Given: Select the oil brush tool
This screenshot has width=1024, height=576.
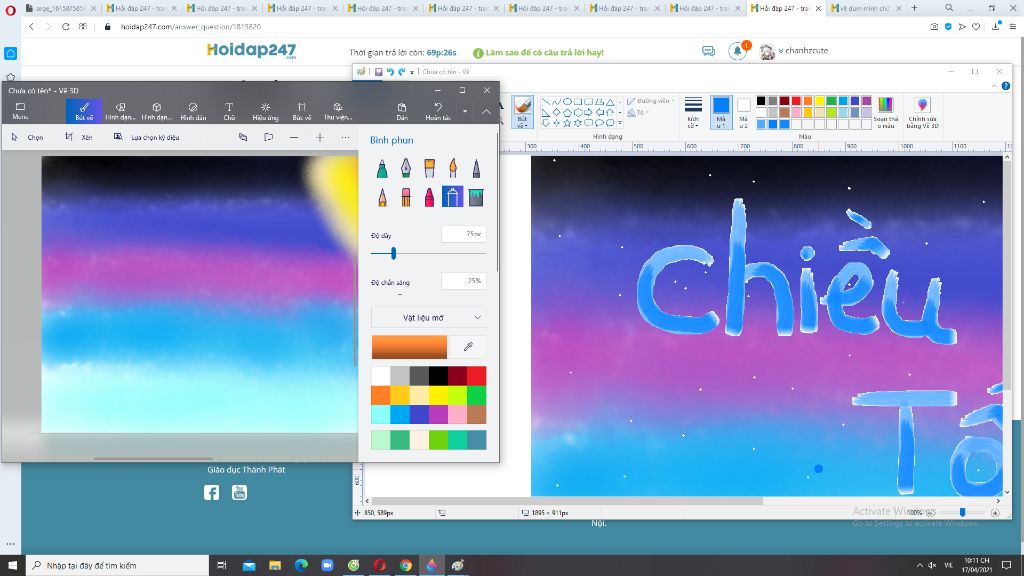Looking at the screenshot, I should click(x=429, y=168).
